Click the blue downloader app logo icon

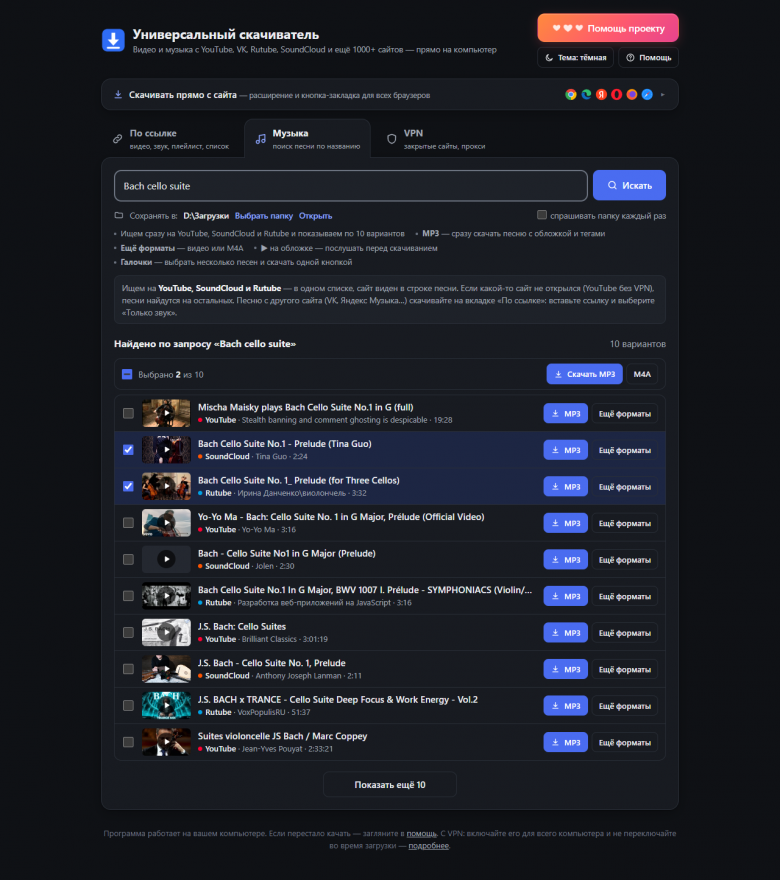click(113, 40)
